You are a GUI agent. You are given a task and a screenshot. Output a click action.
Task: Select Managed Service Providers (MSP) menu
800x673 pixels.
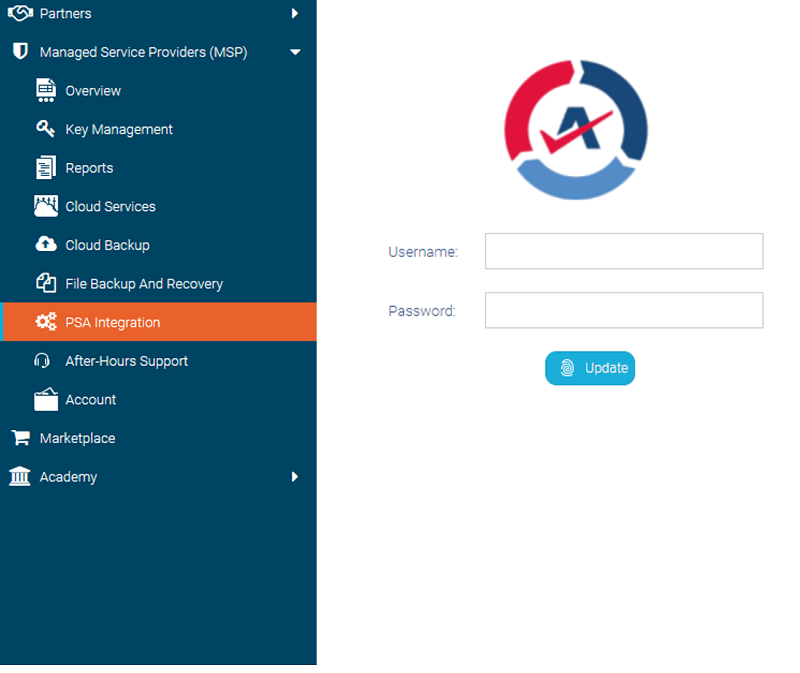click(x=158, y=52)
